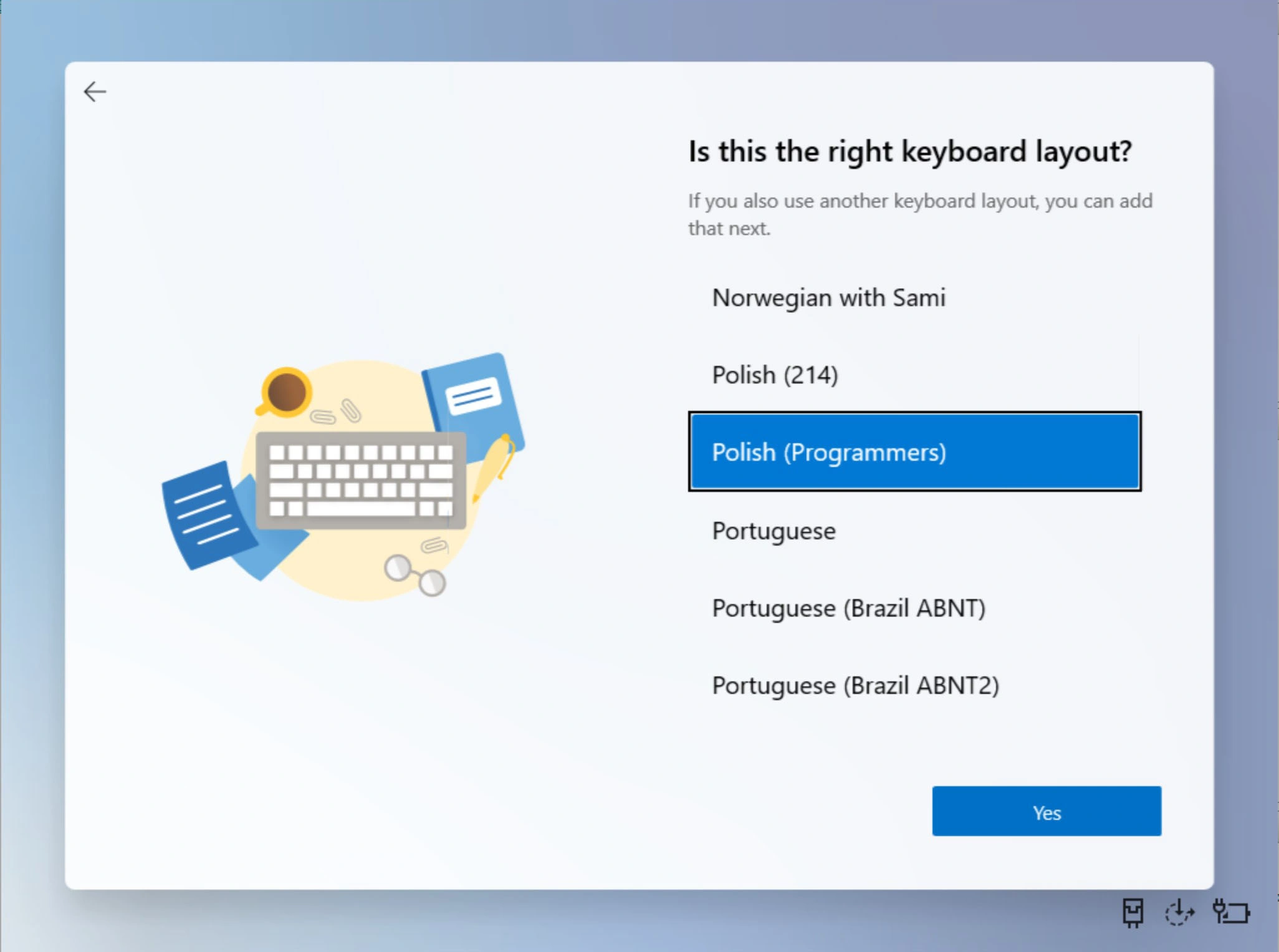Screen dimensions: 1279x952
Task: Select Norwegian with Sami layout
Action: (914, 298)
